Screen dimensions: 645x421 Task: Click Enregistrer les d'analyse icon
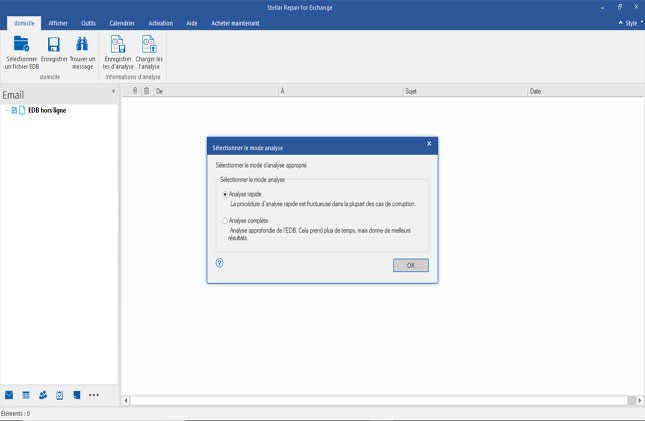tap(118, 44)
